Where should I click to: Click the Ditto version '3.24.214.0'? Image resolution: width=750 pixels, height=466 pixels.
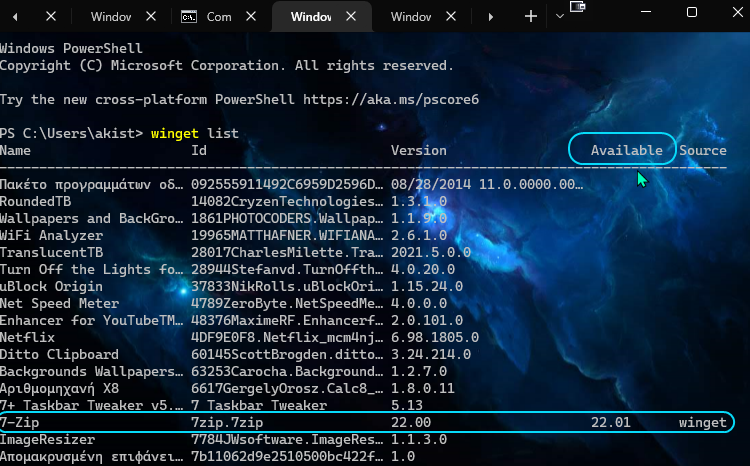tap(431, 355)
